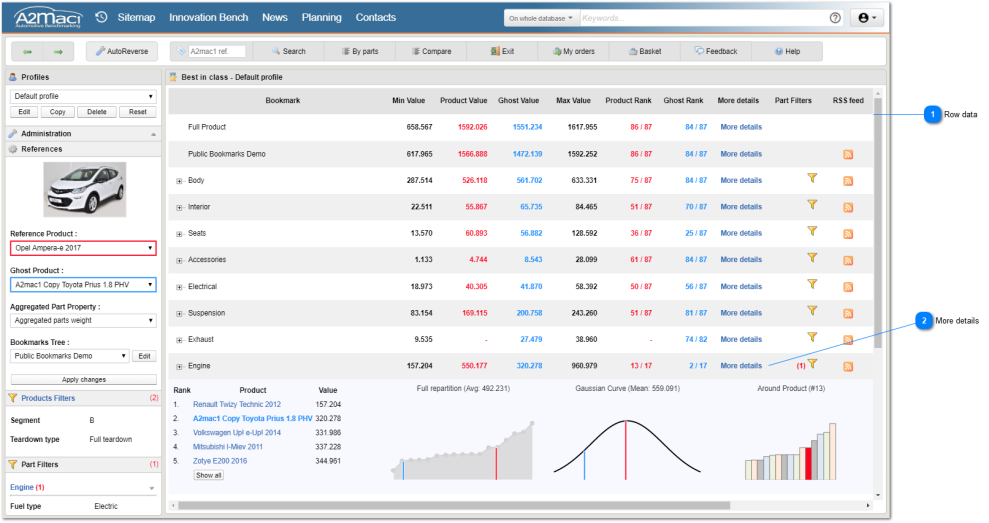Image resolution: width=989 pixels, height=523 pixels.
Task: Open the user account menu icon
Action: (867, 18)
